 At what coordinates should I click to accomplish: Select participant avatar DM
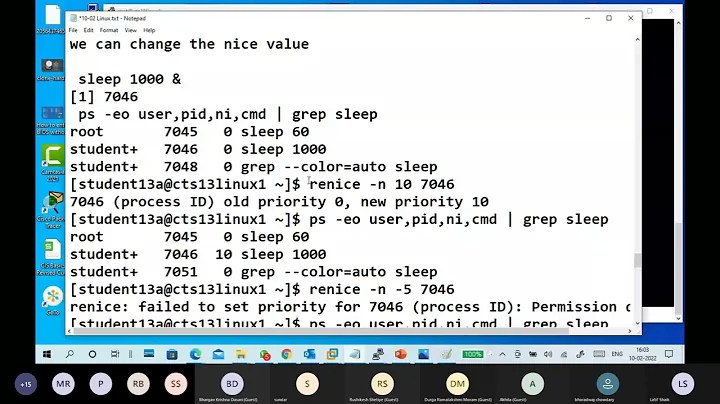coord(457,384)
